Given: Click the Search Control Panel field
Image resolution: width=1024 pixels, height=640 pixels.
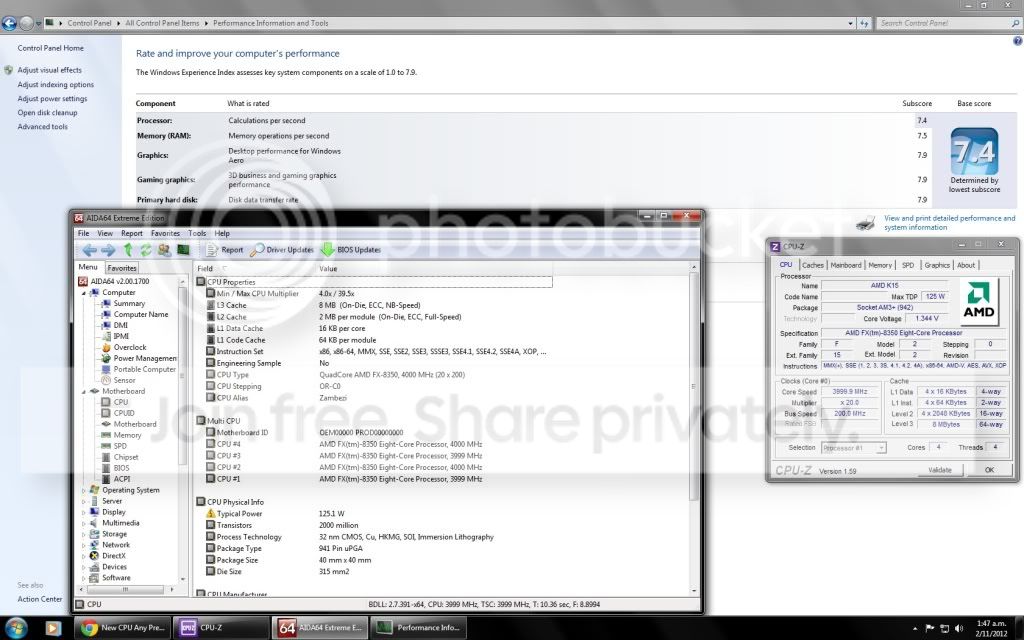Looking at the screenshot, I should (x=944, y=23).
